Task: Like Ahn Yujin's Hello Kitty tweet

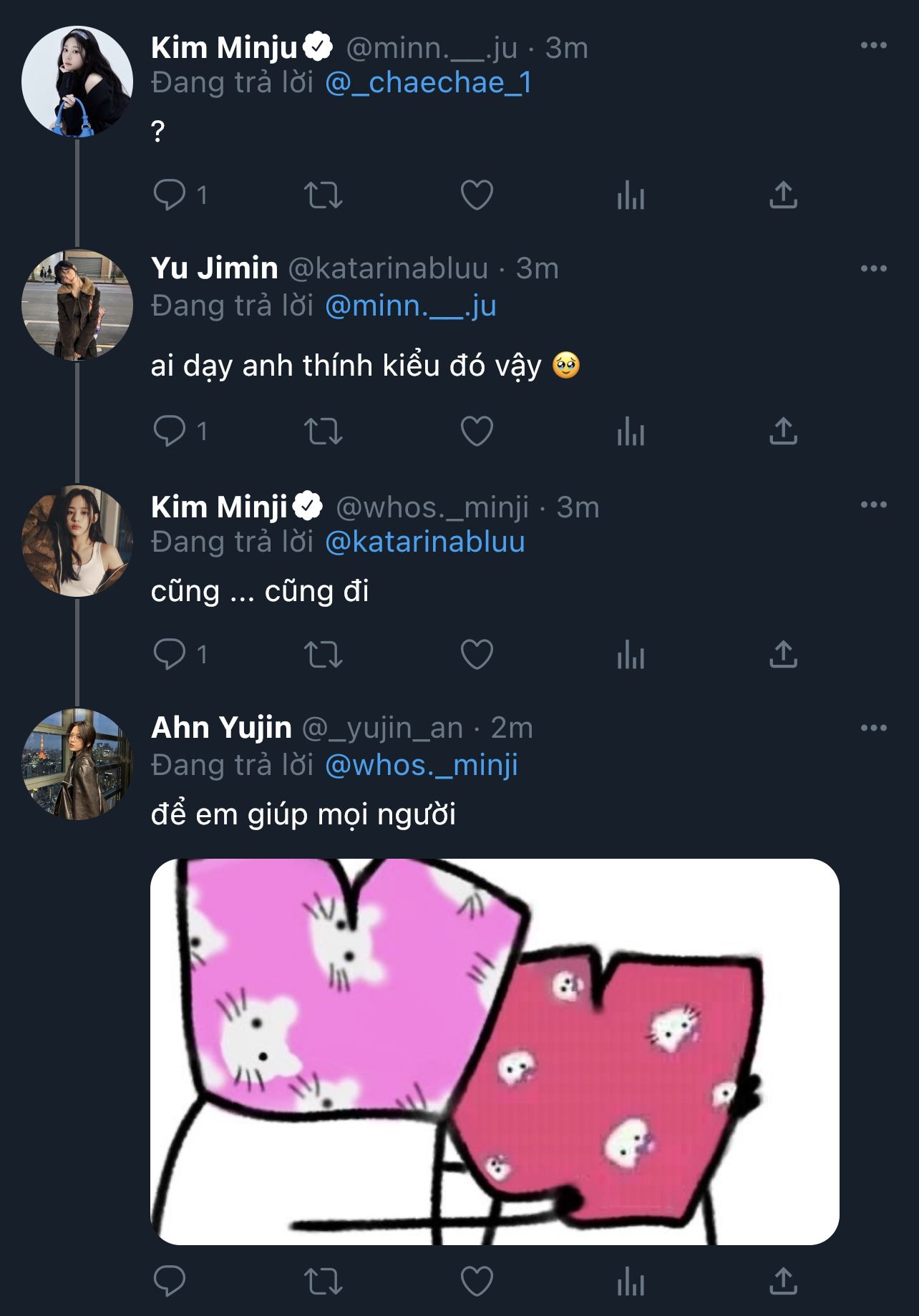Action: pyautogui.click(x=477, y=1281)
